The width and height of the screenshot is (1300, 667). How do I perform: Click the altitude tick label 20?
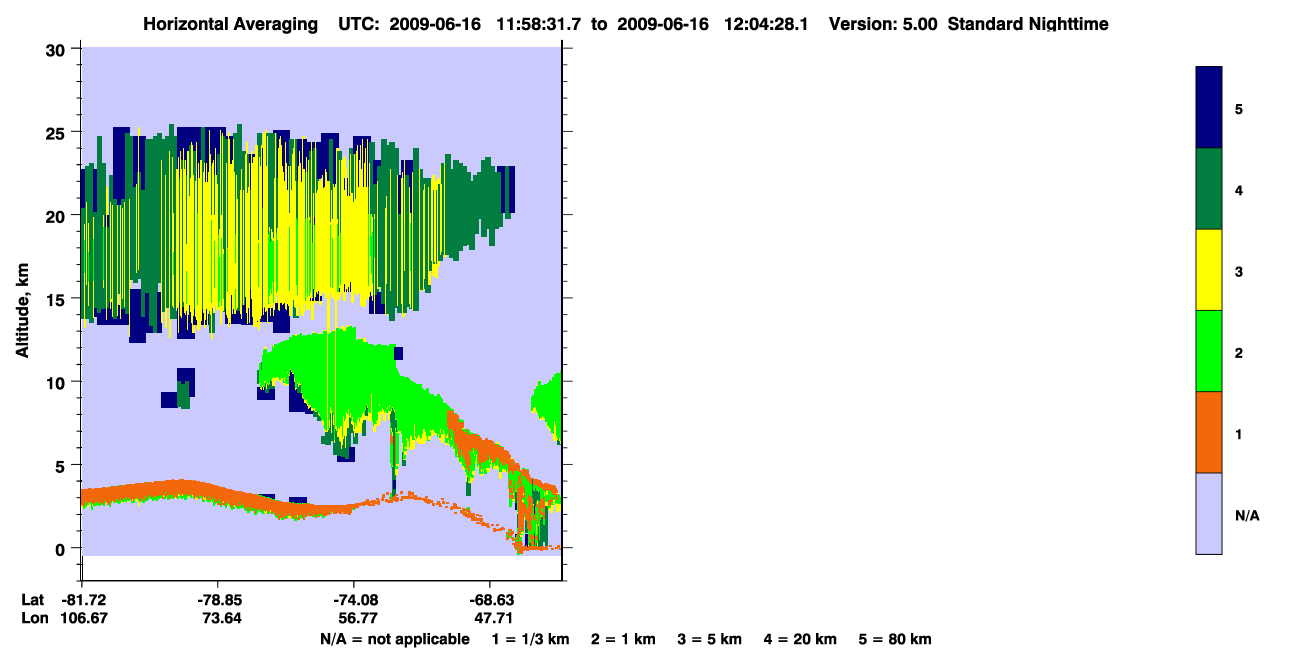tap(57, 215)
